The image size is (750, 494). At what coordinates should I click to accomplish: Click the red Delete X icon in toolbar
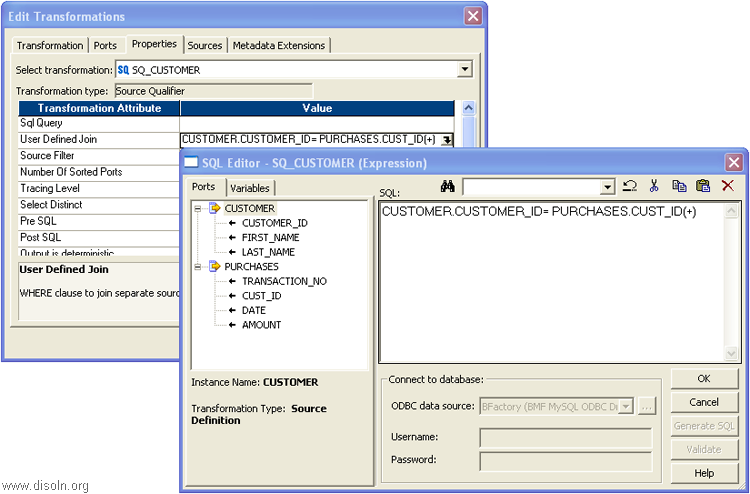pos(728,186)
